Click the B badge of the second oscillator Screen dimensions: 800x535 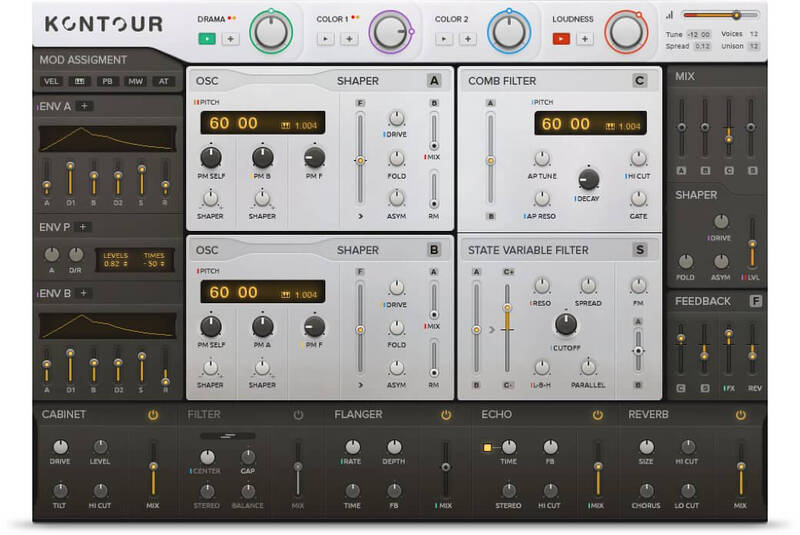click(434, 250)
